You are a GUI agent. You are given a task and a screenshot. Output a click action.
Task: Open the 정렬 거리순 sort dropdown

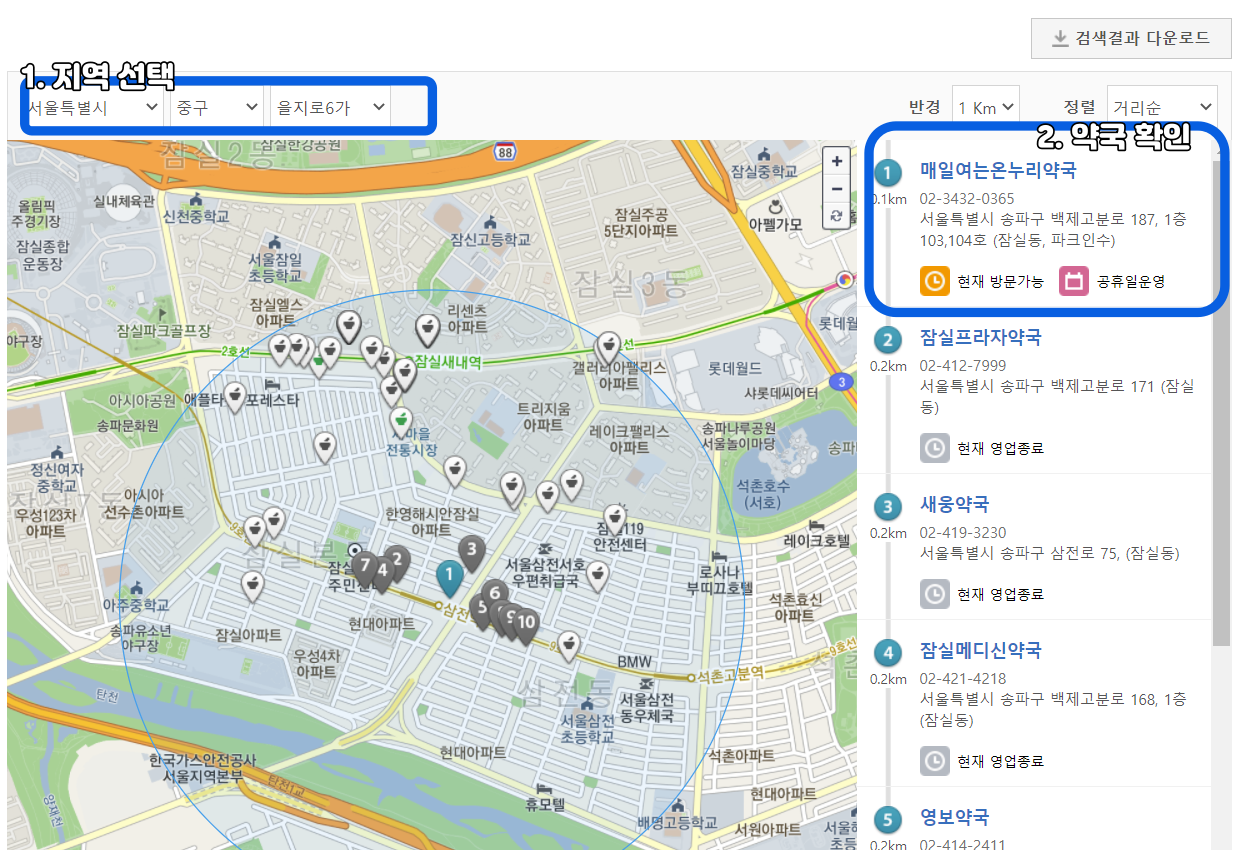[x=1162, y=106]
